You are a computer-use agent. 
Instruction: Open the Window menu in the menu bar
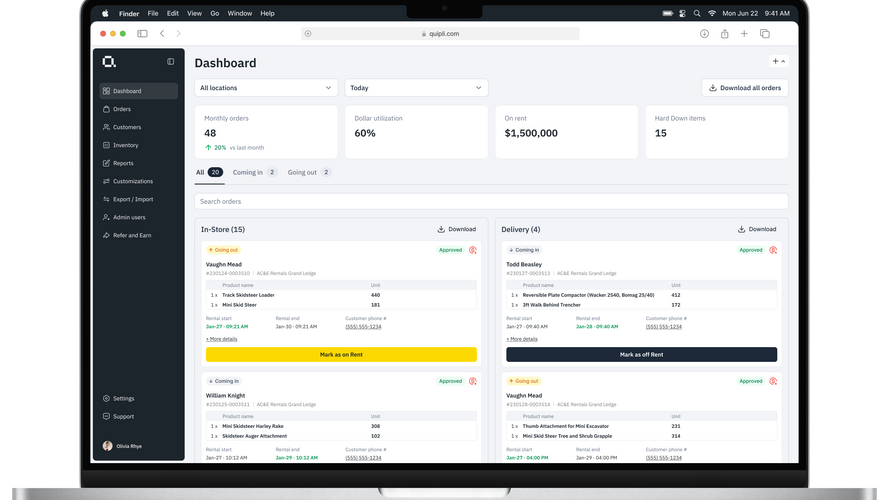point(239,13)
